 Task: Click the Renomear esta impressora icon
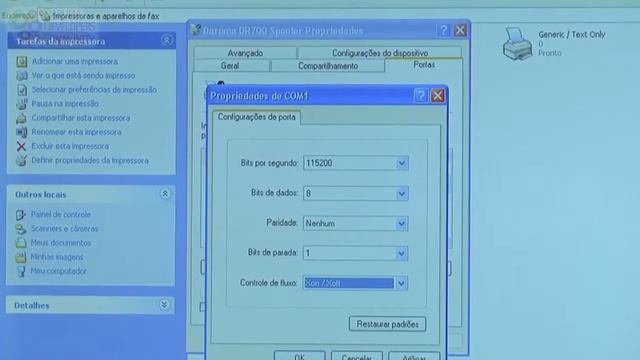pos(22,132)
